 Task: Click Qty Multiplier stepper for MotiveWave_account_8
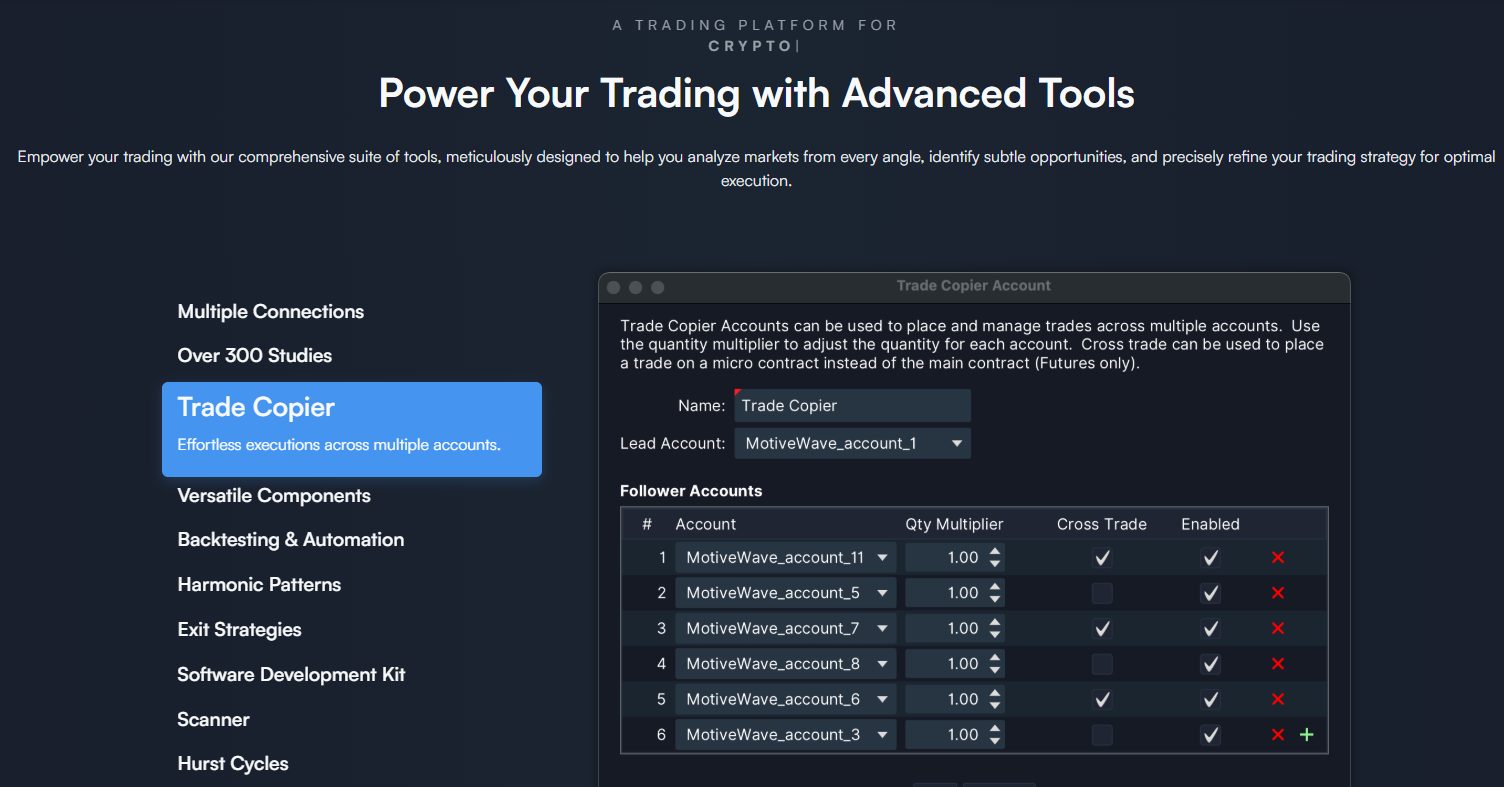[994, 664]
